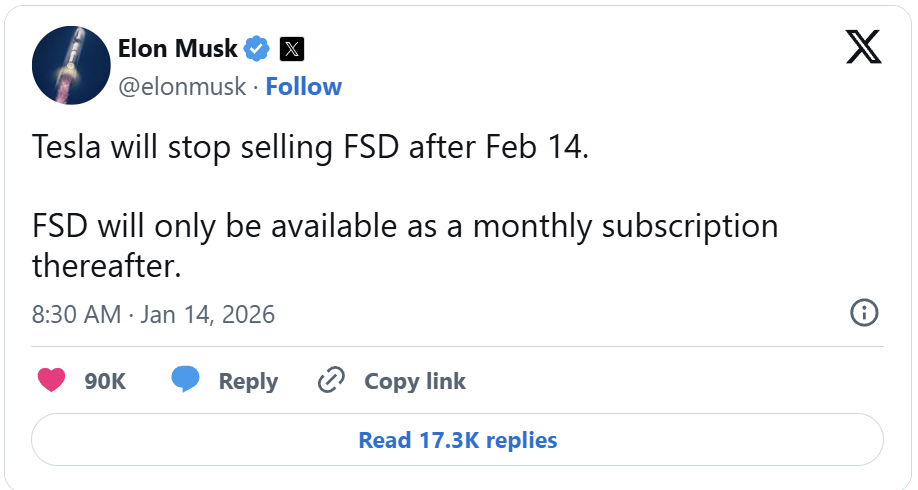Open the 8:30 AM Jan 14, 2026 timestamp
The width and height of the screenshot is (918, 490).
153,314
